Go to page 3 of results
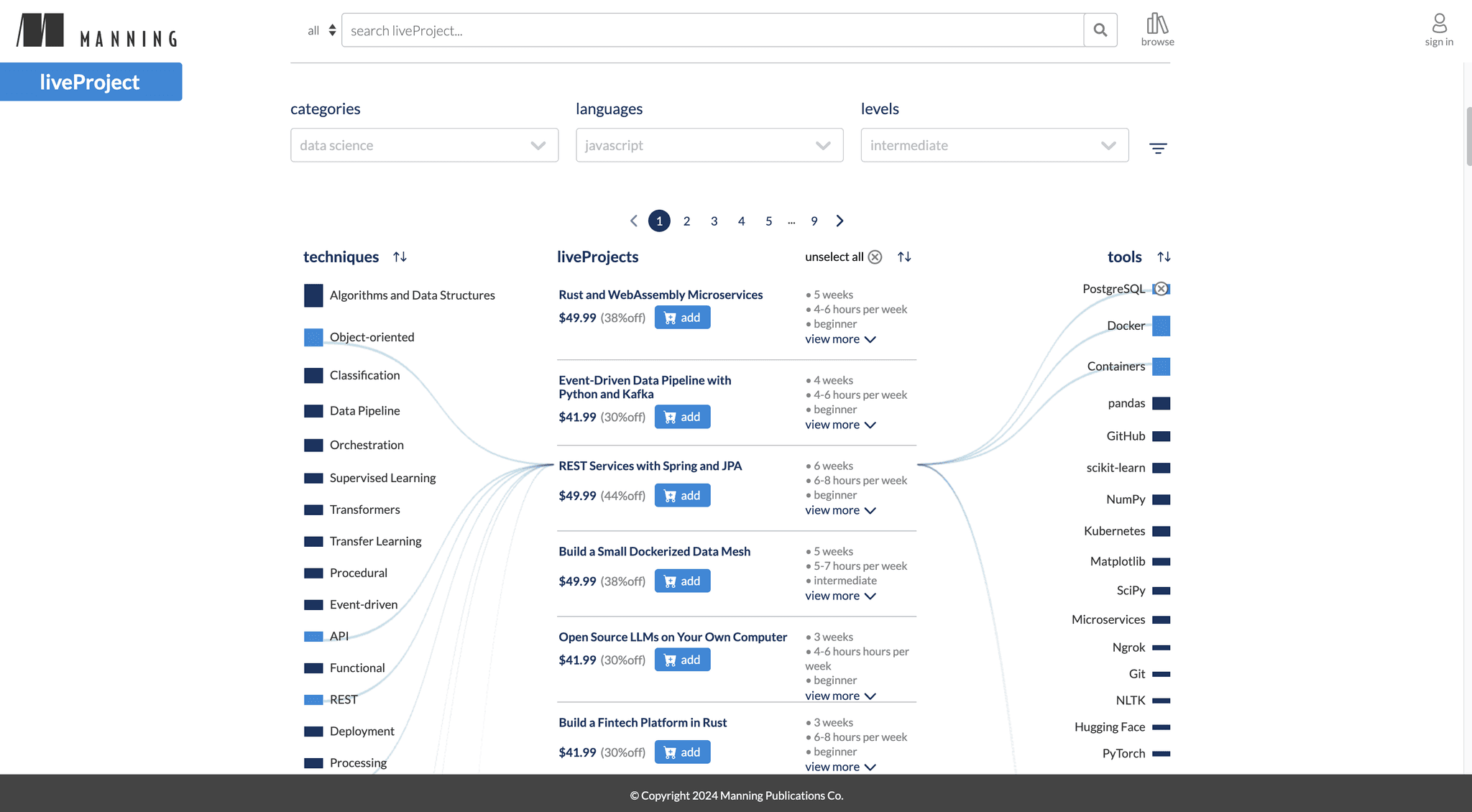Image resolution: width=1472 pixels, height=812 pixels. click(714, 221)
